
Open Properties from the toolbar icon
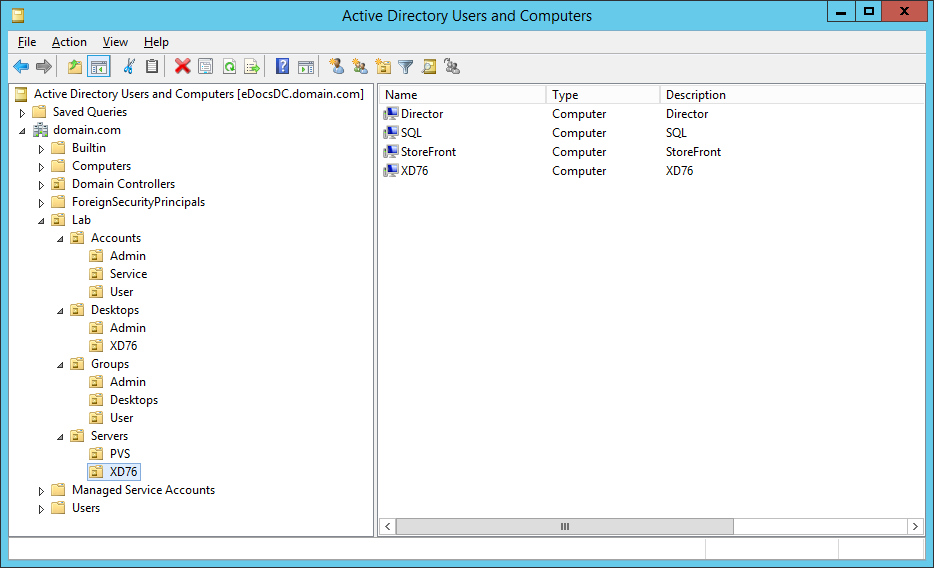pos(205,67)
